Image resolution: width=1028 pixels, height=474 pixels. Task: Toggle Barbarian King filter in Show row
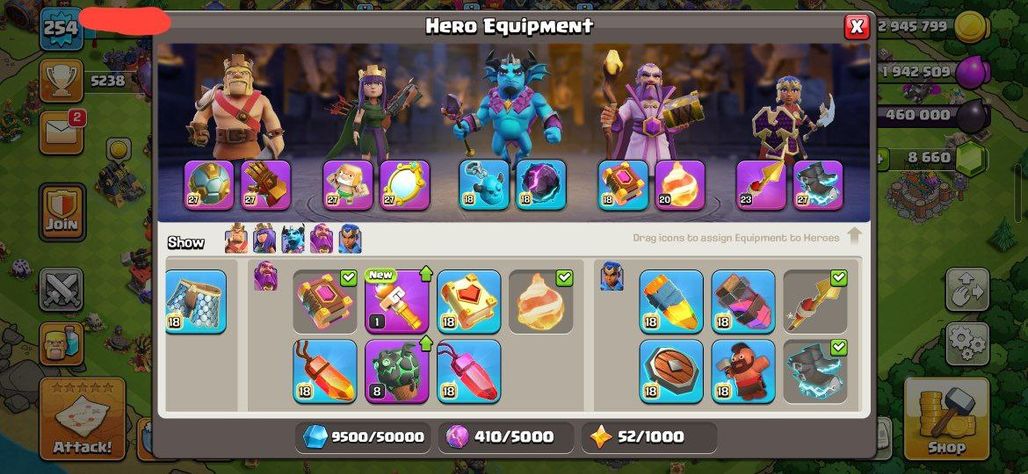click(x=237, y=239)
